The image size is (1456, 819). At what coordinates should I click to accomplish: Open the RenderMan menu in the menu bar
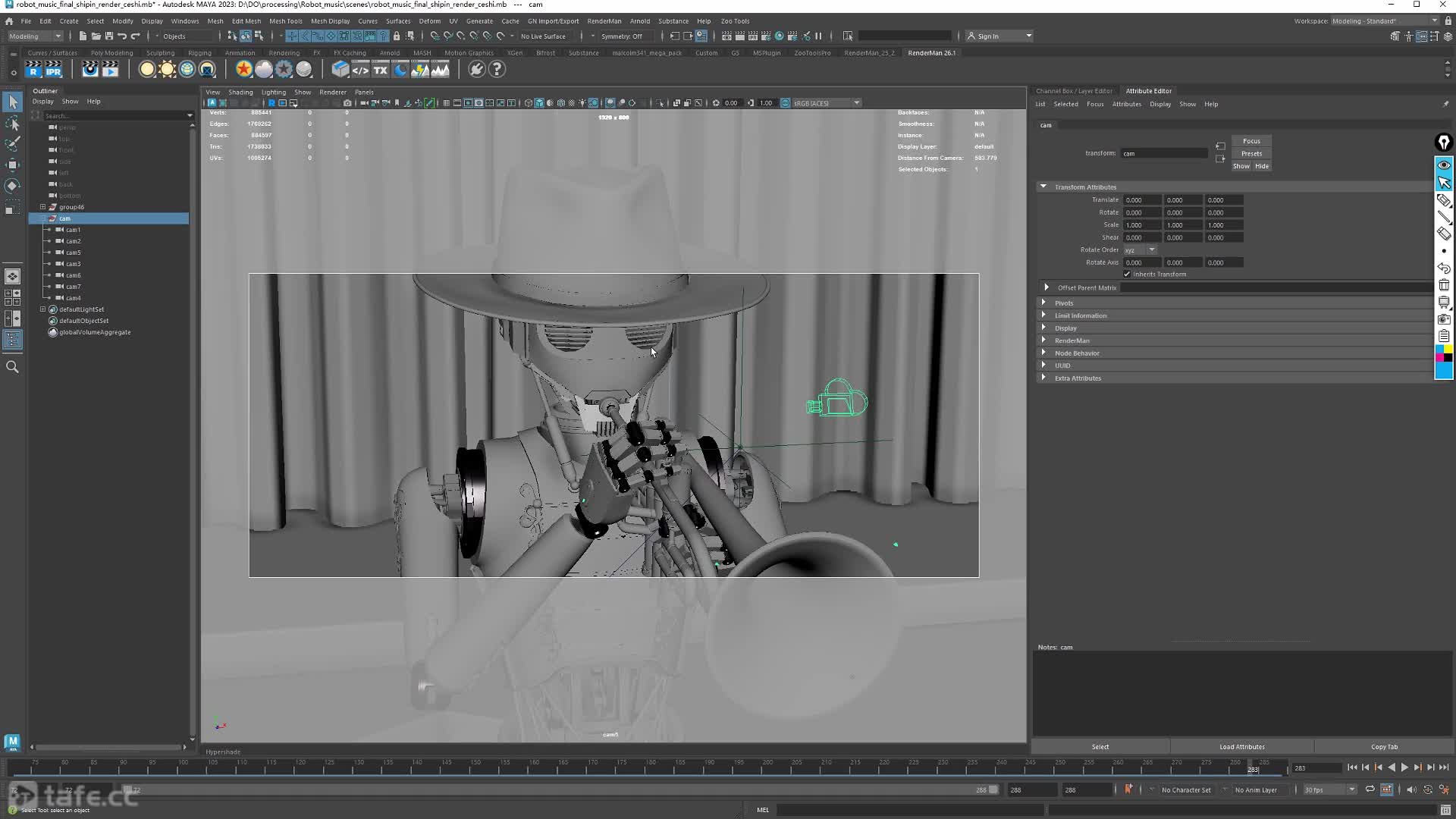pyautogui.click(x=604, y=21)
